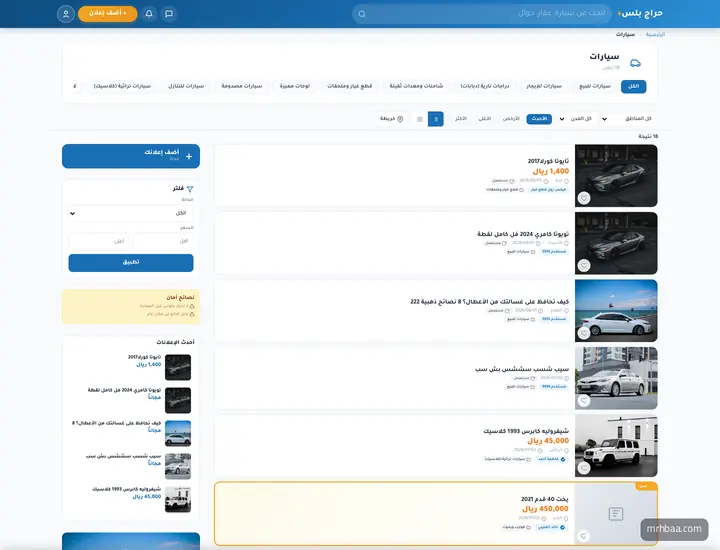Open the شيفروليه كابرس 1993 كلاسيك listing title
Viewport: 720px width, 550px height.
[526, 431]
